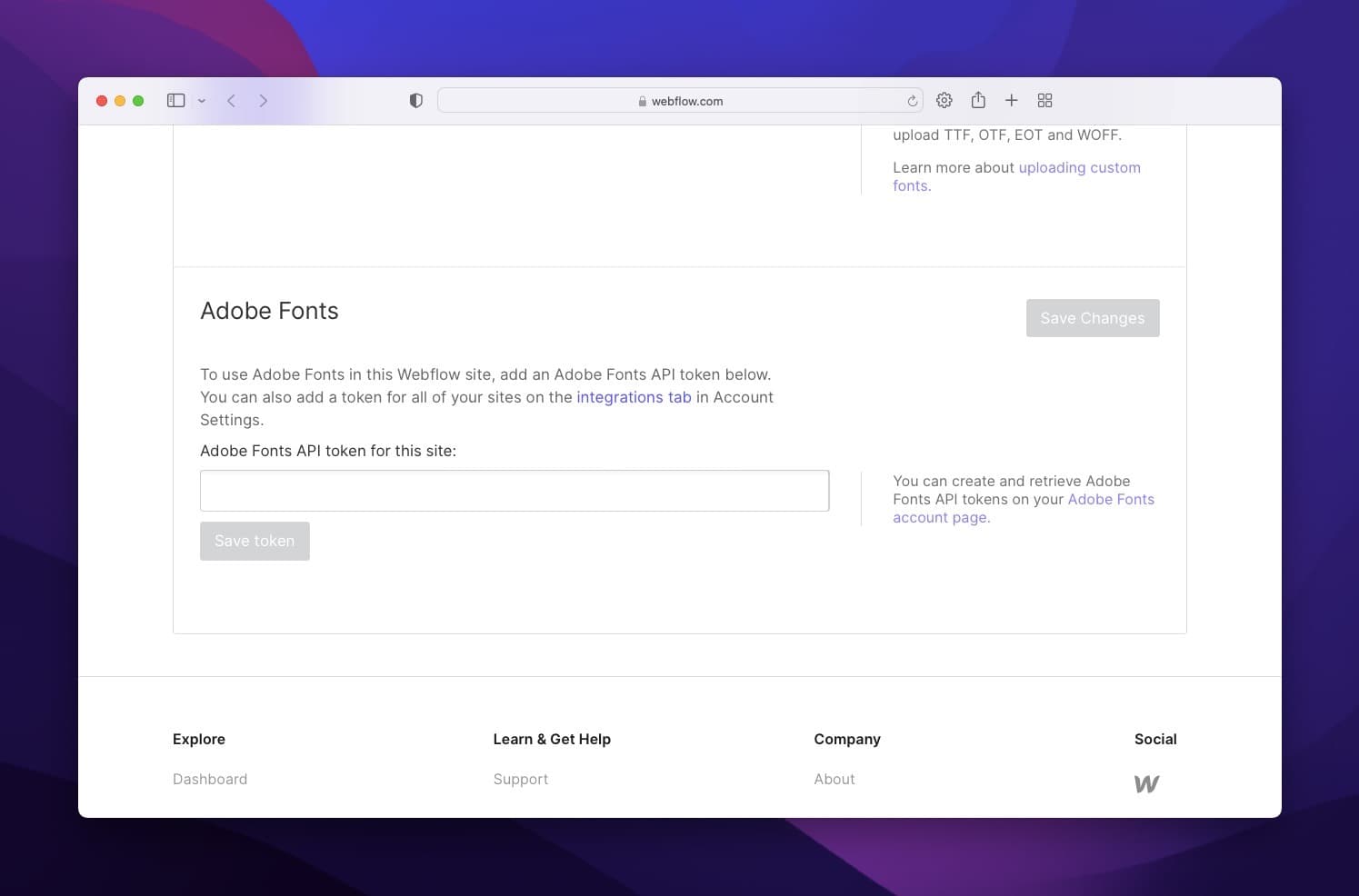Open the Support footer link
The width and height of the screenshot is (1359, 896).
click(x=521, y=779)
